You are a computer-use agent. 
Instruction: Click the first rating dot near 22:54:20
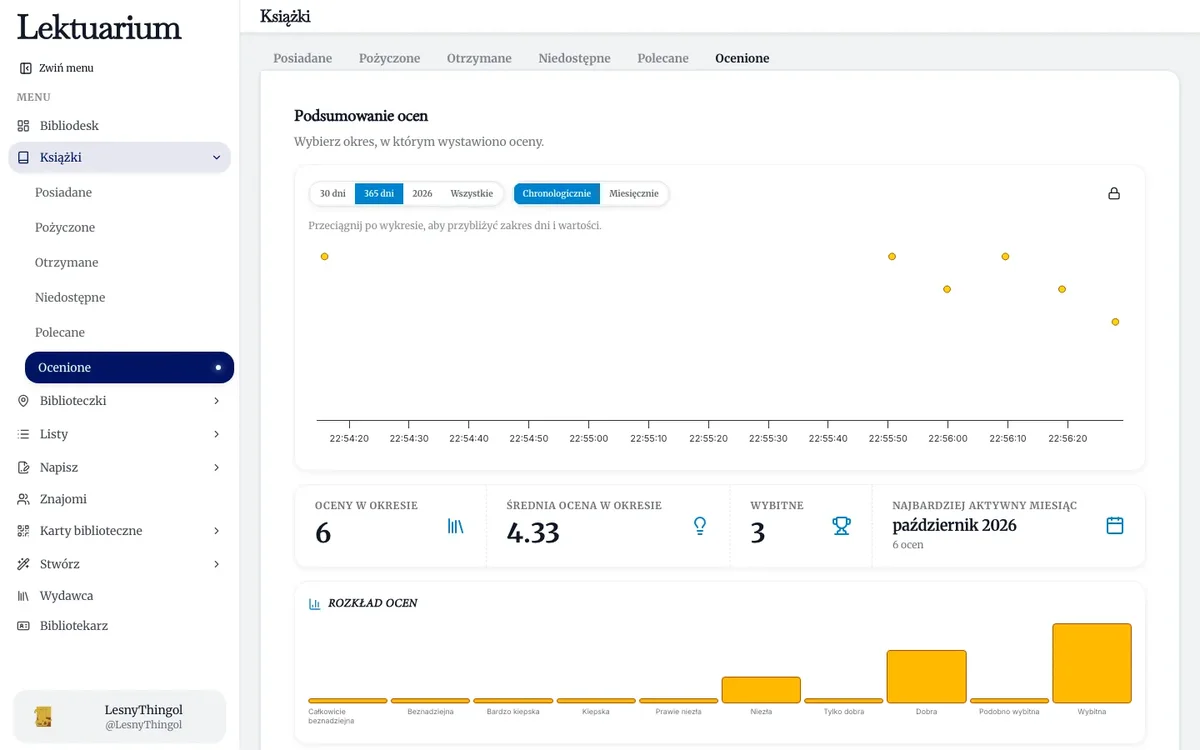[324, 257]
